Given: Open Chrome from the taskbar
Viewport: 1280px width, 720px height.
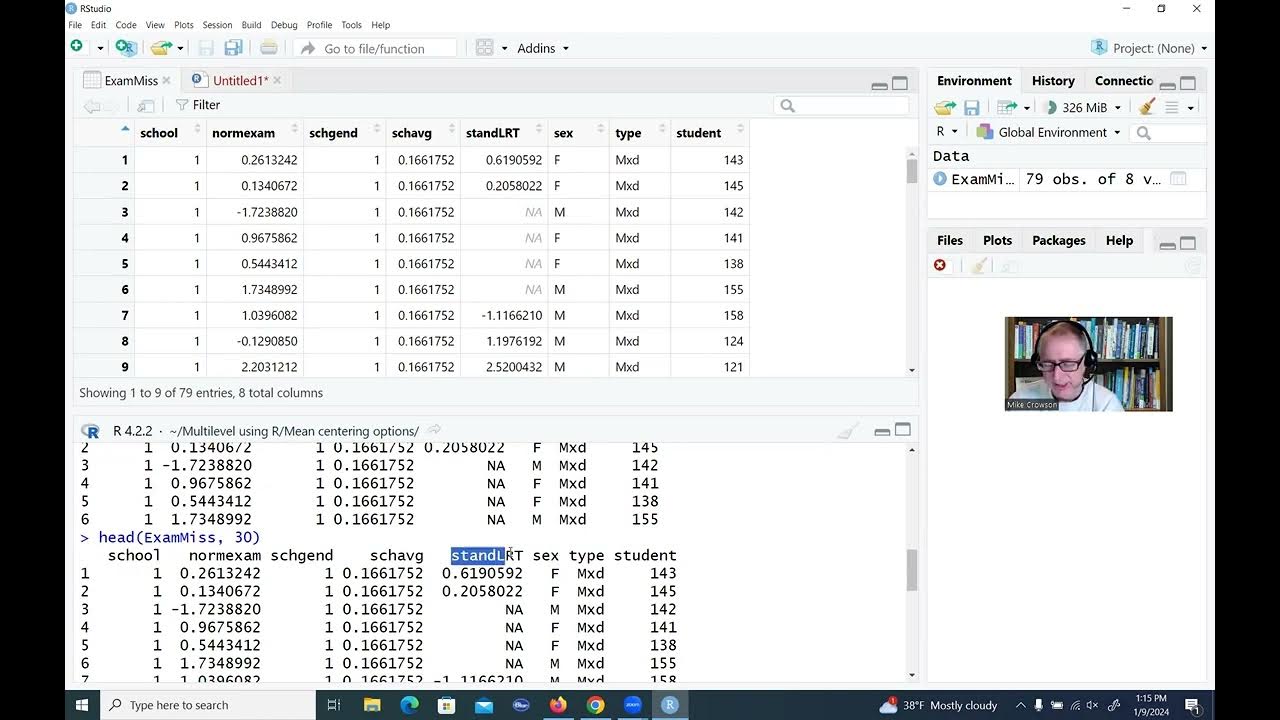Looking at the screenshot, I should (x=595, y=705).
